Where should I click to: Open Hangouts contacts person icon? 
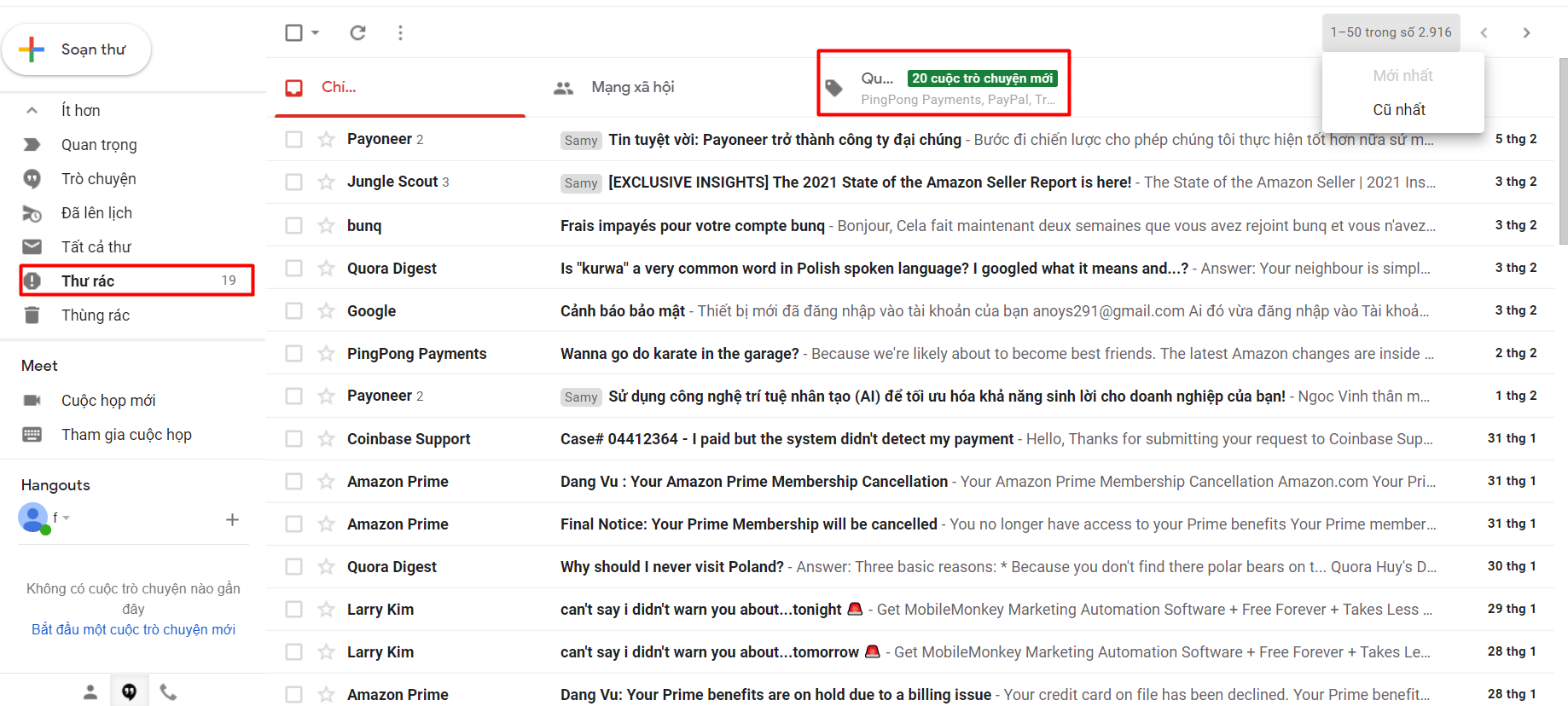coord(90,692)
